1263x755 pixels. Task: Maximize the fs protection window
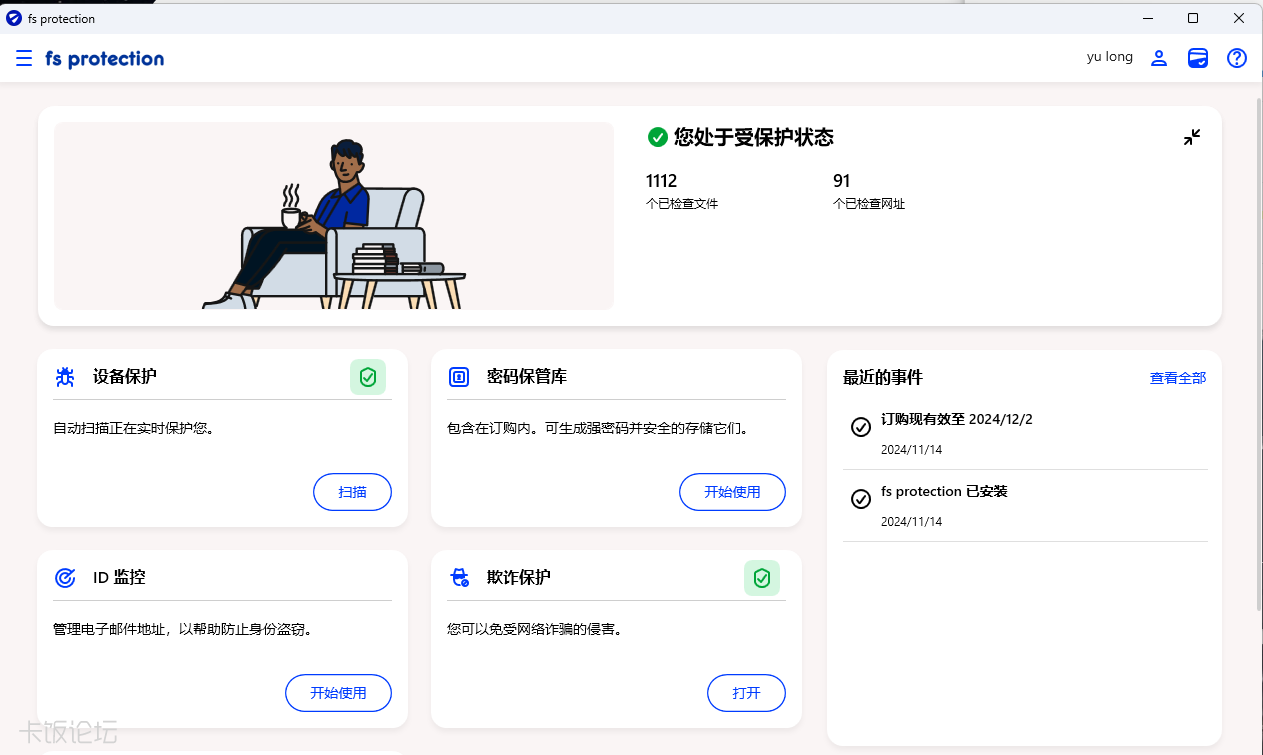click(x=1193, y=18)
